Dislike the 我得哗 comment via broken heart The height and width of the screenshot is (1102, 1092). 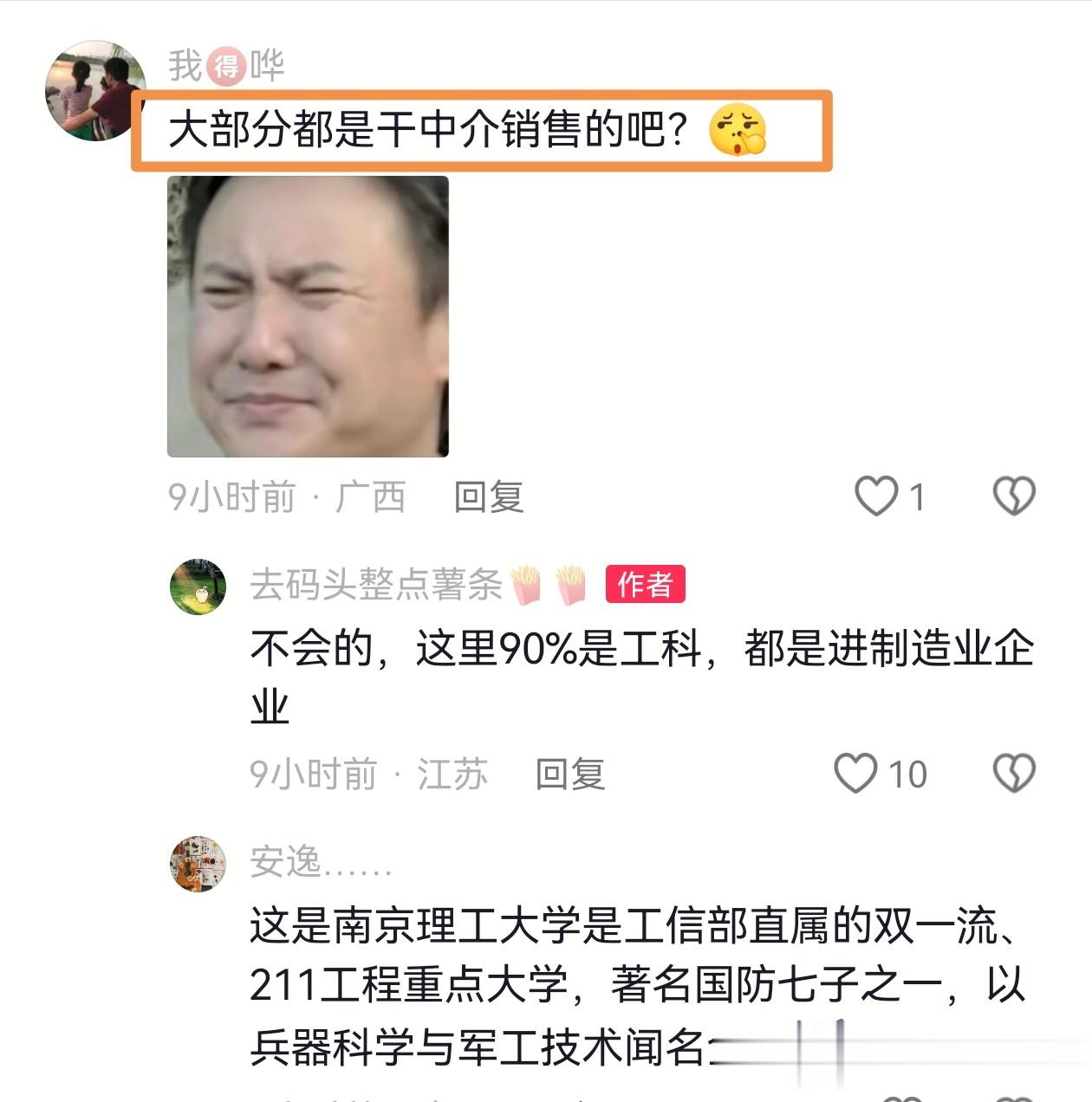click(x=1014, y=496)
